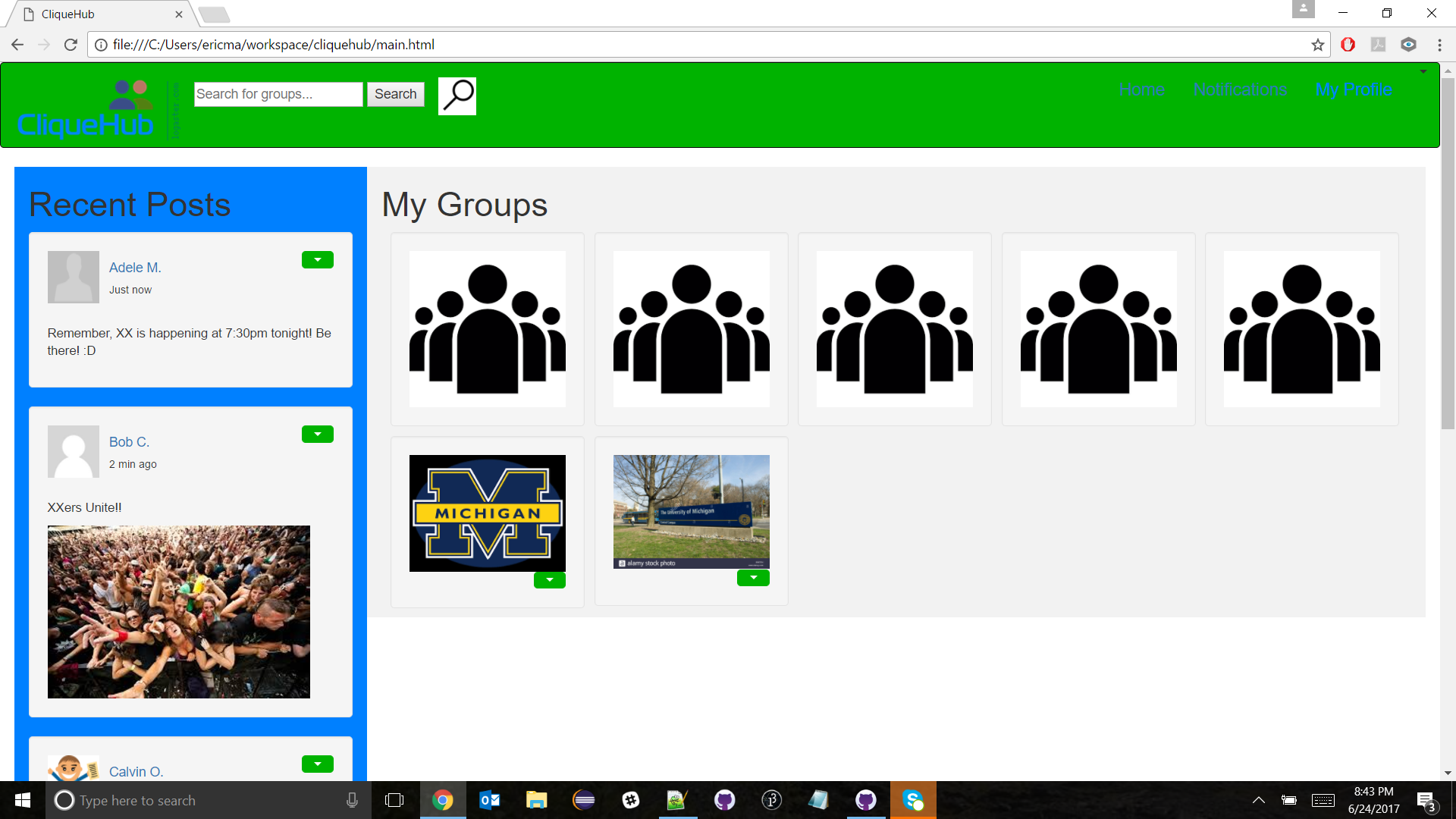
Task: Open My Profile page link
Action: (x=1354, y=89)
